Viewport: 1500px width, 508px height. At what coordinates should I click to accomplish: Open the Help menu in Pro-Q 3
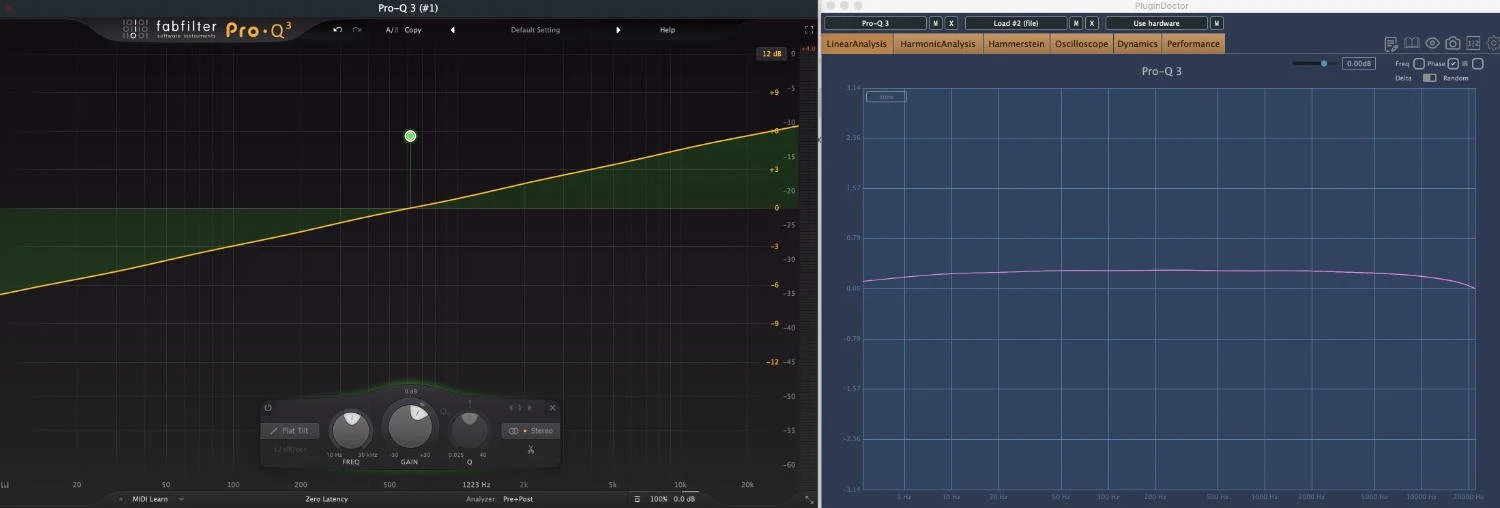[x=667, y=30]
